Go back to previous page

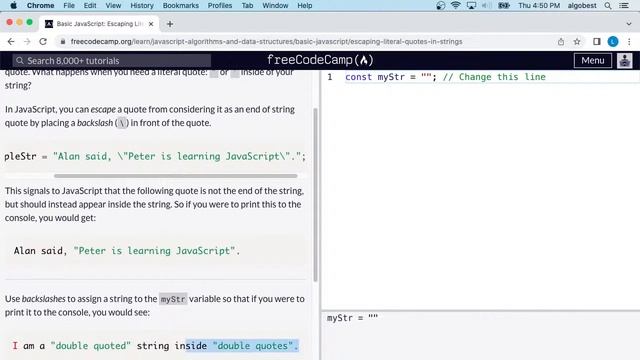click(x=11, y=42)
